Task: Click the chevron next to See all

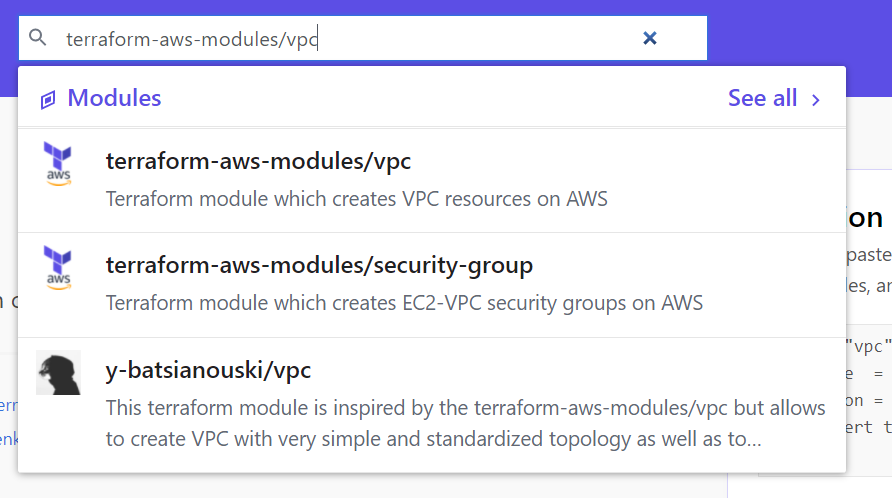Action: (816, 99)
